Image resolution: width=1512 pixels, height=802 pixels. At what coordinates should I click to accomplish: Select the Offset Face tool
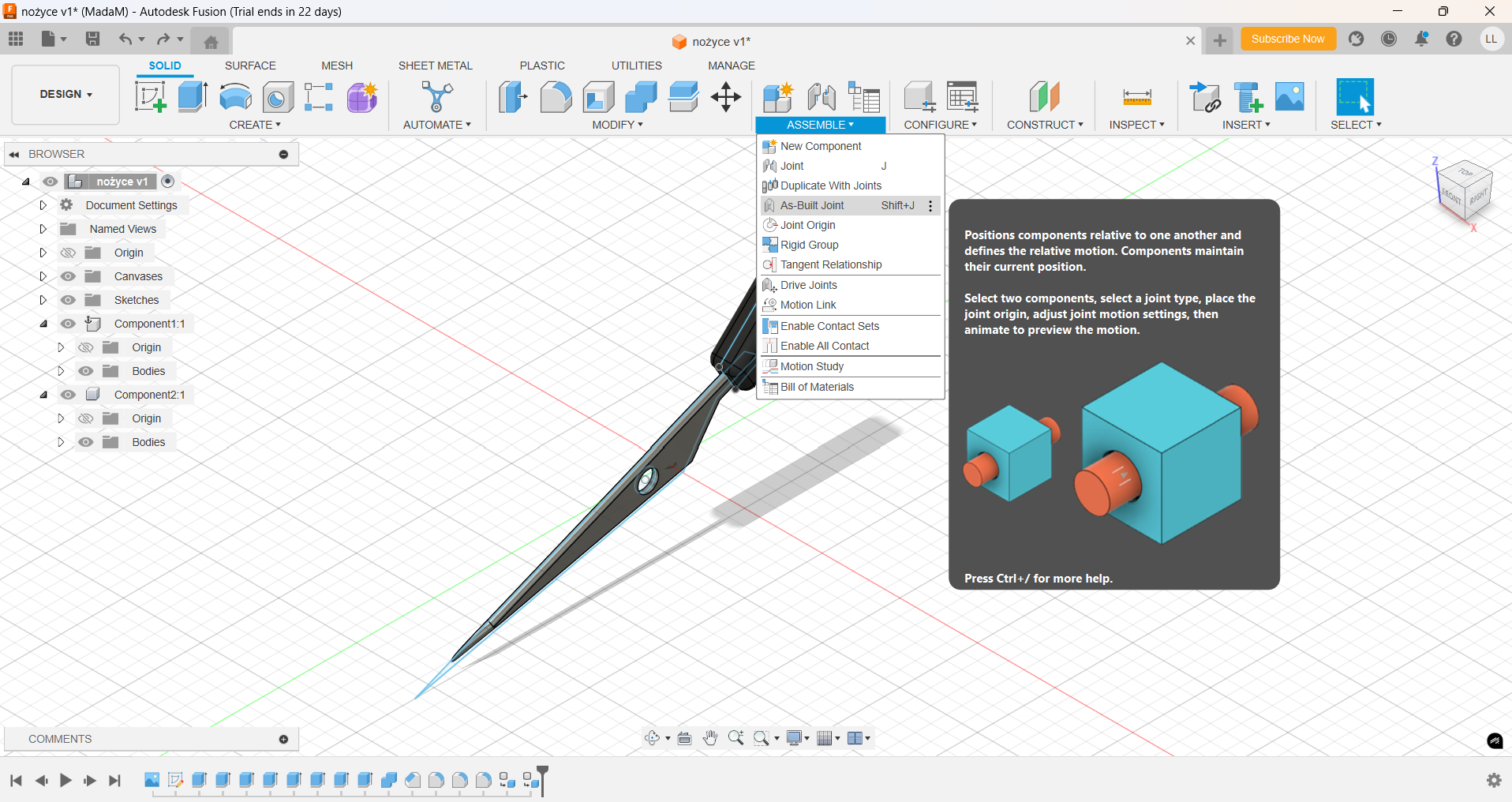683,97
